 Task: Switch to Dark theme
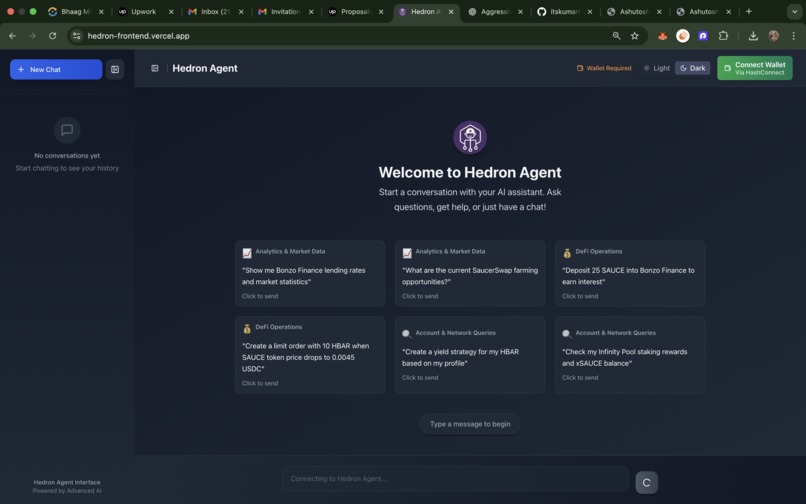692,68
